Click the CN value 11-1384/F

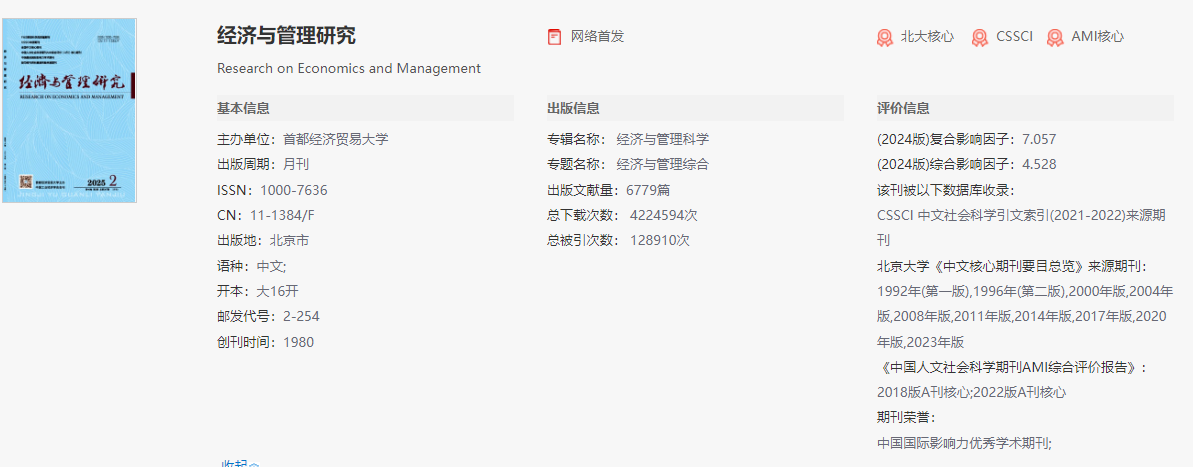282,215
